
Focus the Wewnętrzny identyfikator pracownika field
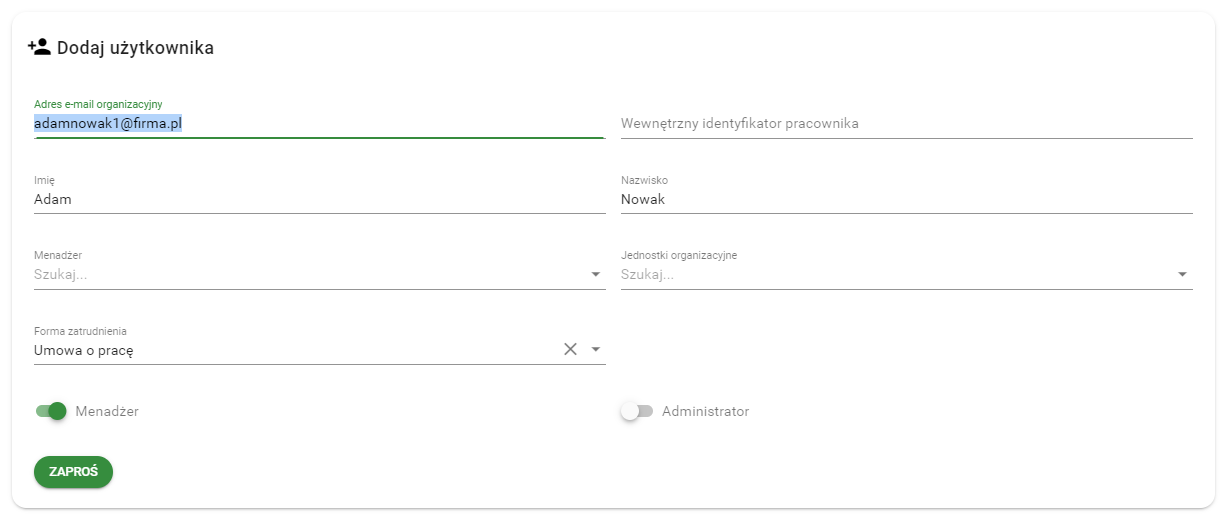tap(905, 124)
